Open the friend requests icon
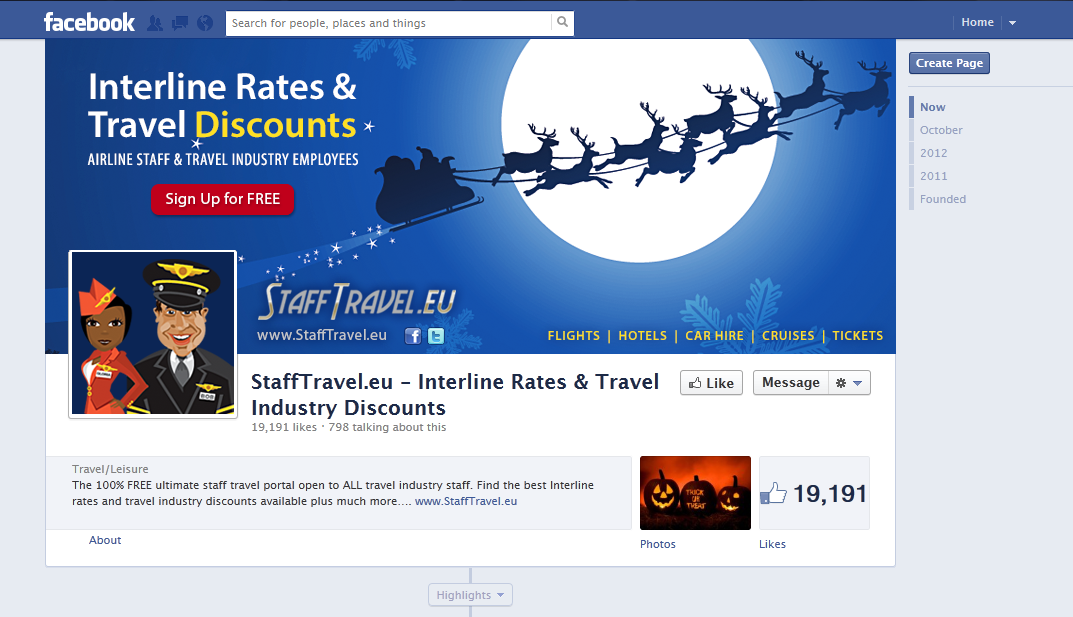 coord(155,23)
